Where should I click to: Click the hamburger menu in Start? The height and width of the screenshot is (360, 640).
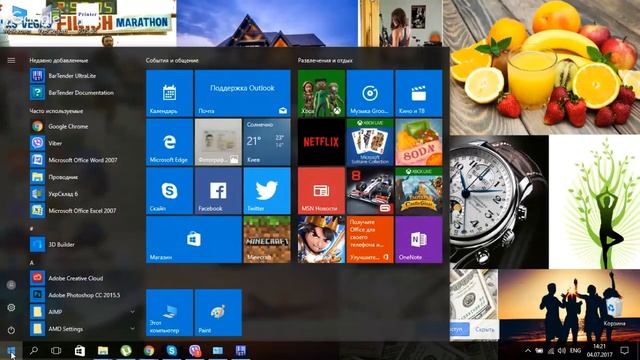(11, 60)
